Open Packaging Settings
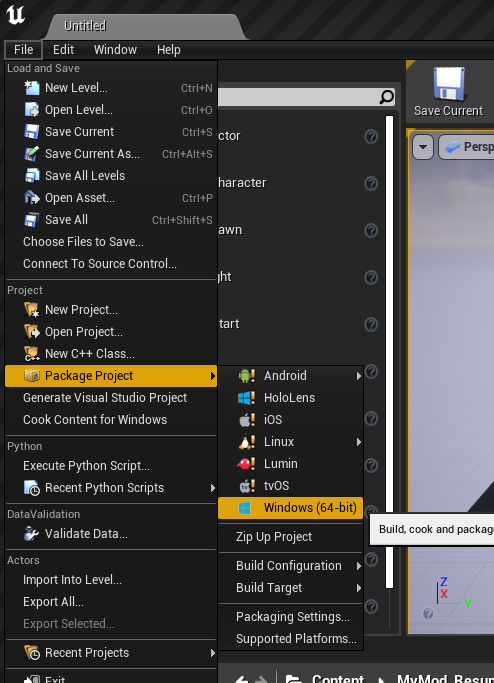494x683 pixels. [291, 616]
